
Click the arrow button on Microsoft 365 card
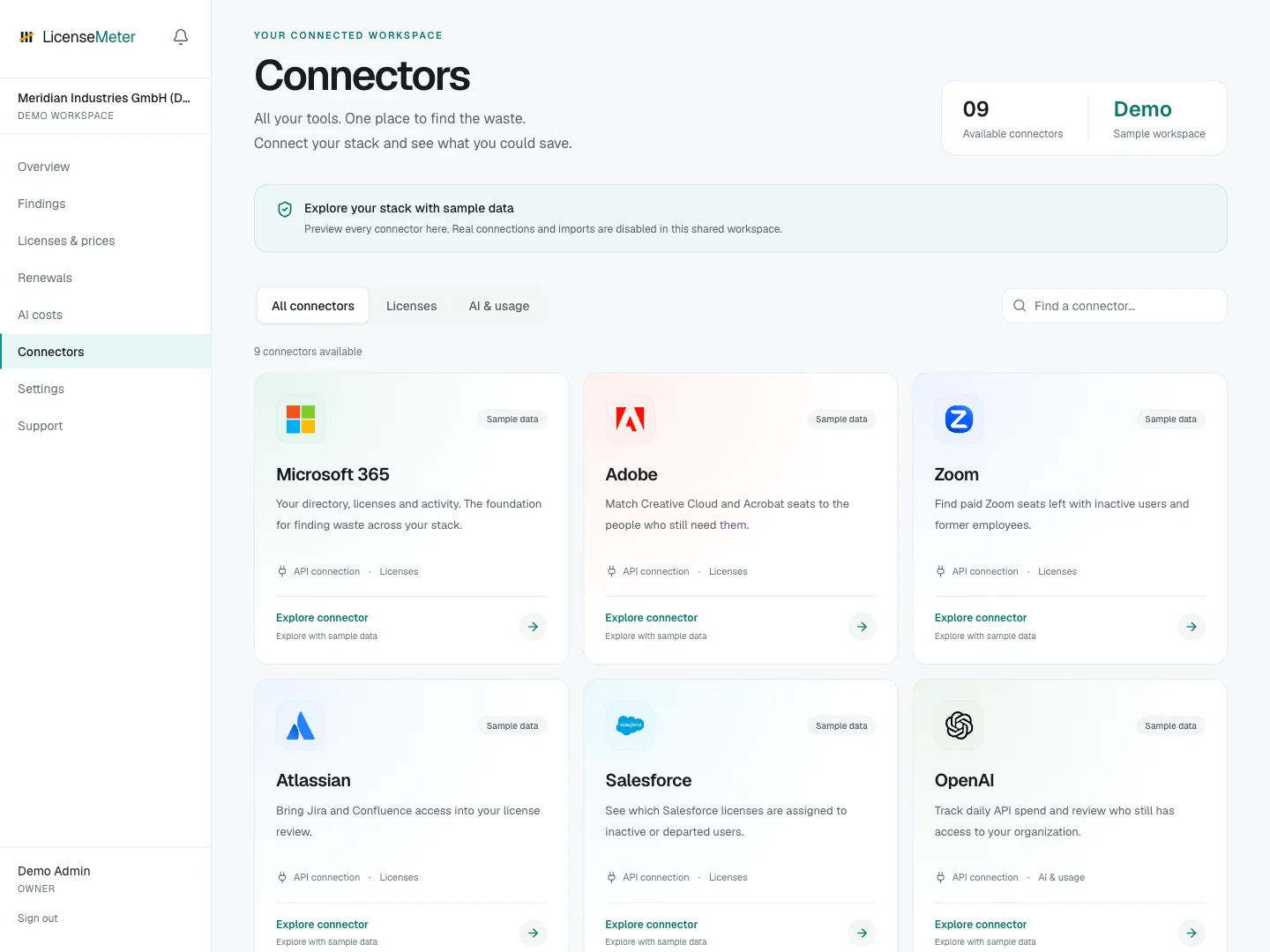tap(533, 627)
